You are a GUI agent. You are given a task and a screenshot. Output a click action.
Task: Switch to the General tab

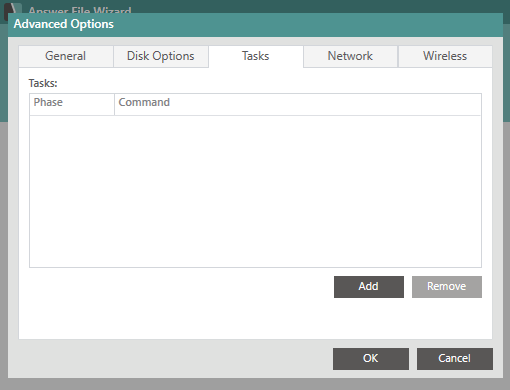pyautogui.click(x=66, y=56)
